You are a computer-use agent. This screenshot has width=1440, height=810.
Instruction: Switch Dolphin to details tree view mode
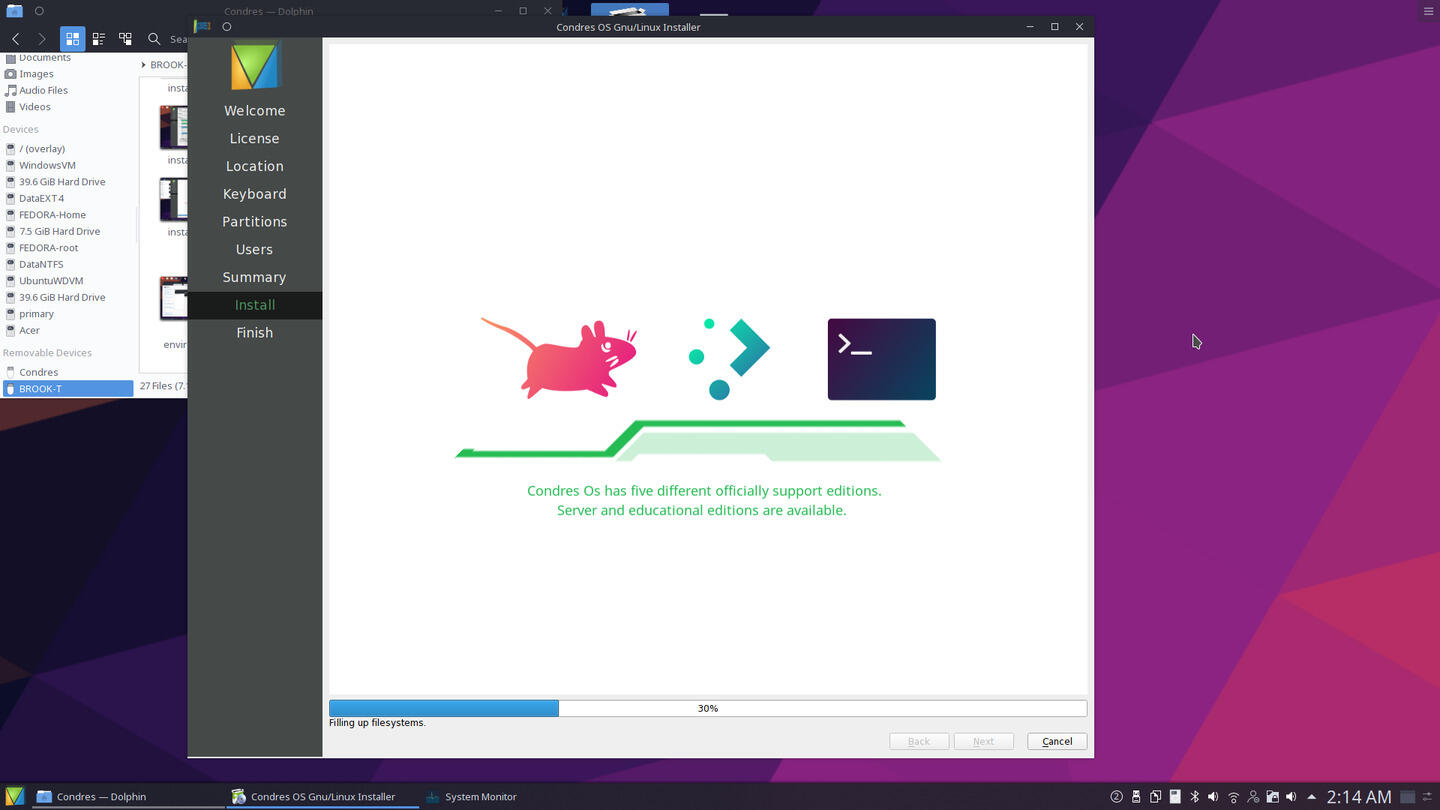coord(125,39)
